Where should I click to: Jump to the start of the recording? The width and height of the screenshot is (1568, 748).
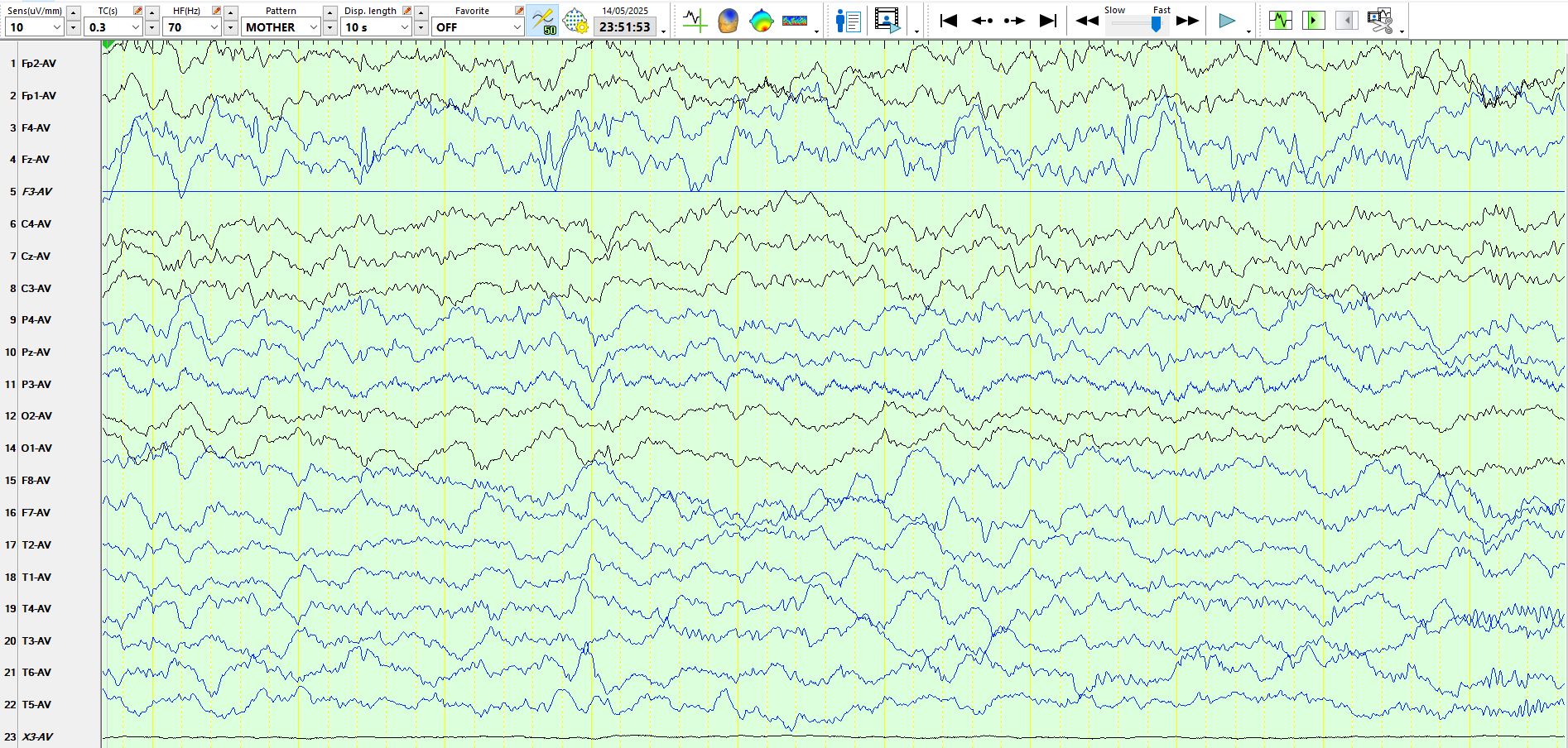[x=949, y=21]
